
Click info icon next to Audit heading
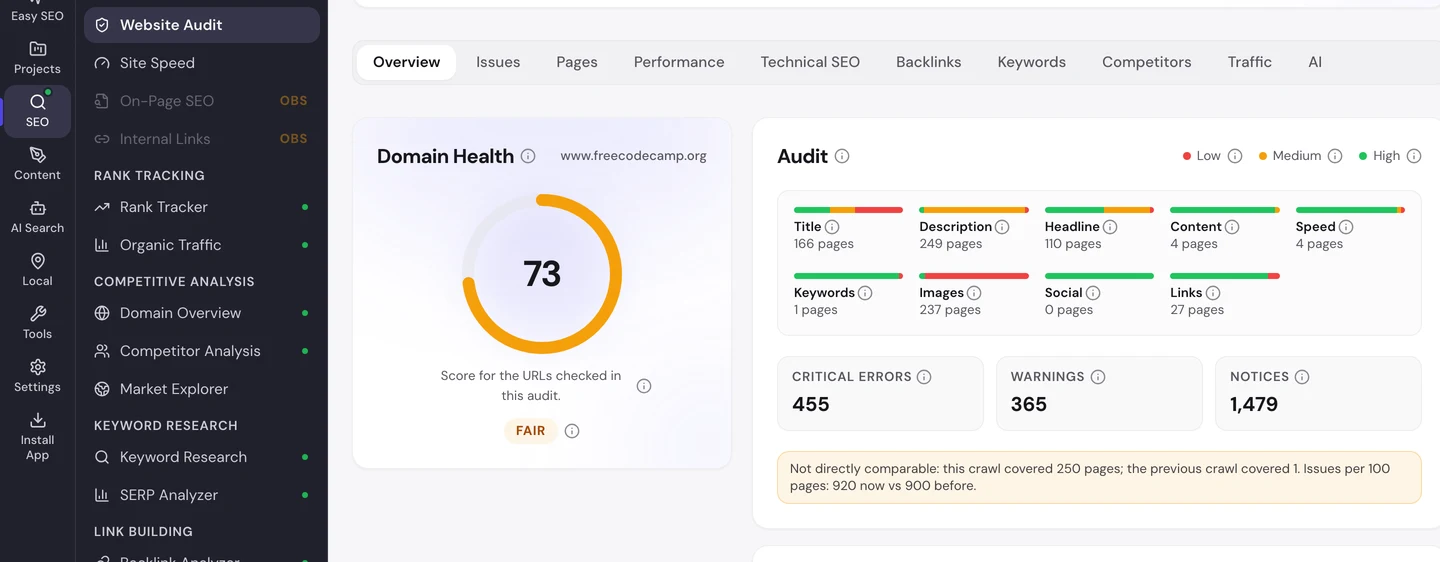tap(842, 156)
